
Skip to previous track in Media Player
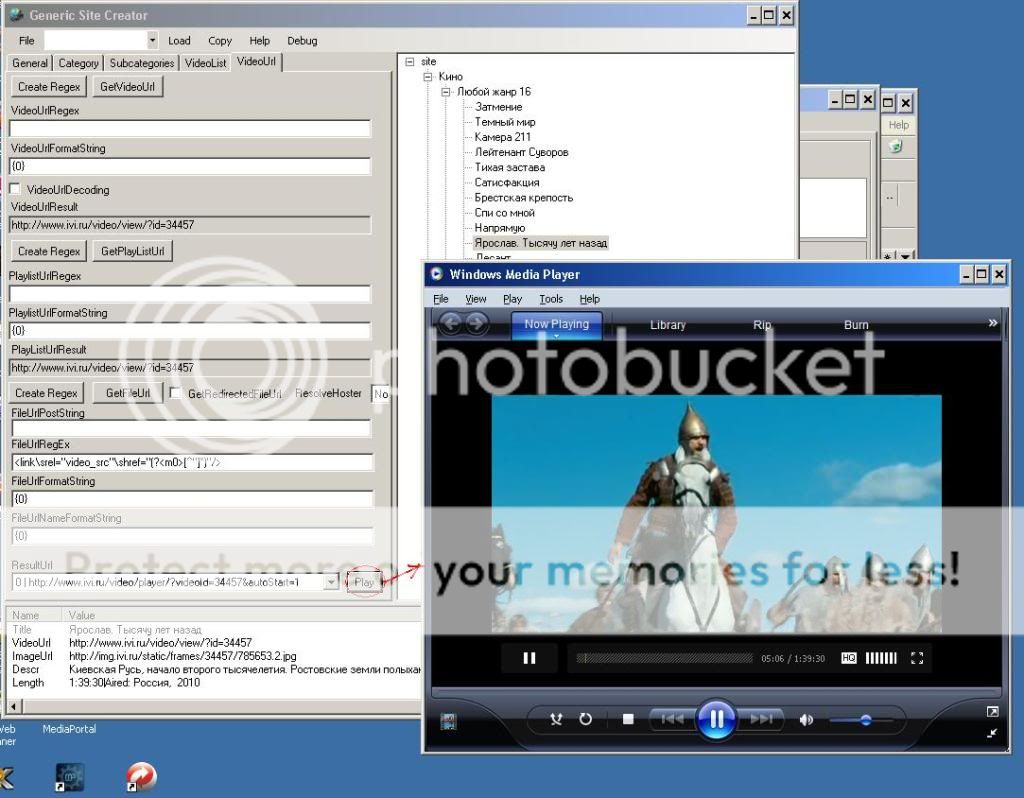coord(673,719)
